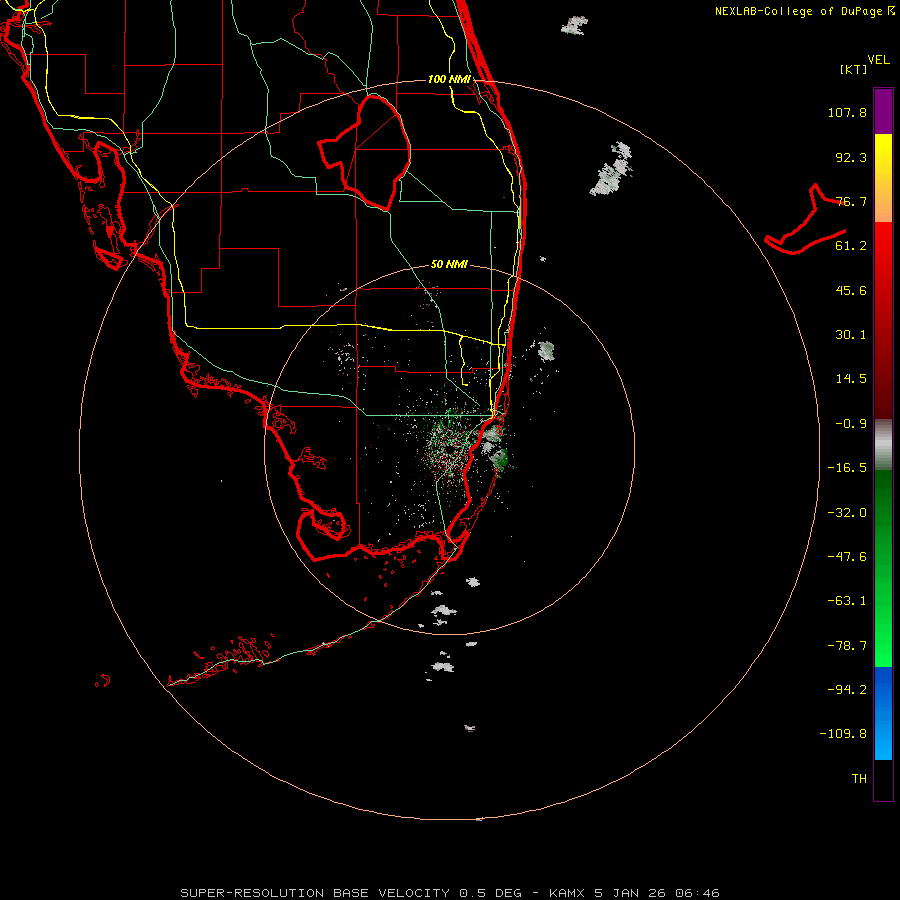Pick the purple segment of the velocity color bar

(883, 111)
